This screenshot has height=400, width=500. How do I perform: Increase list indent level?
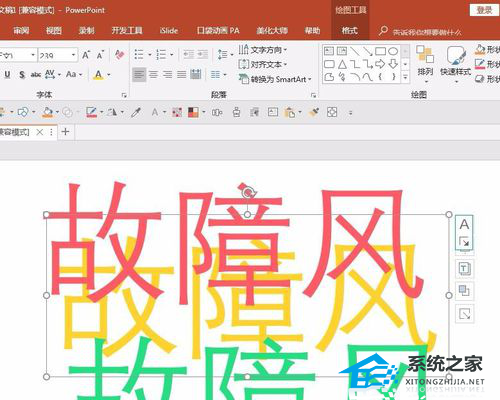point(203,54)
